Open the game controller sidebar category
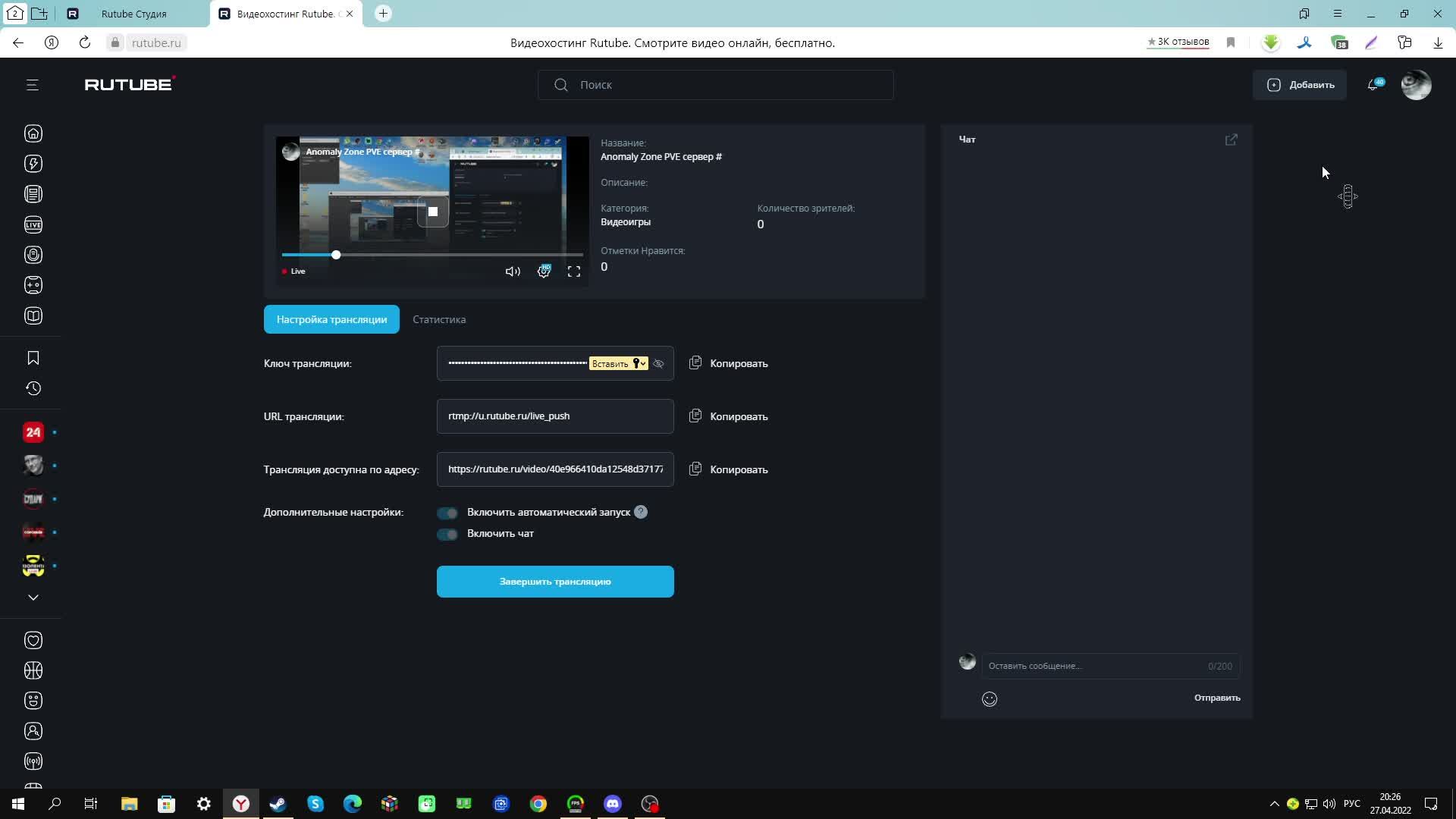 33,285
